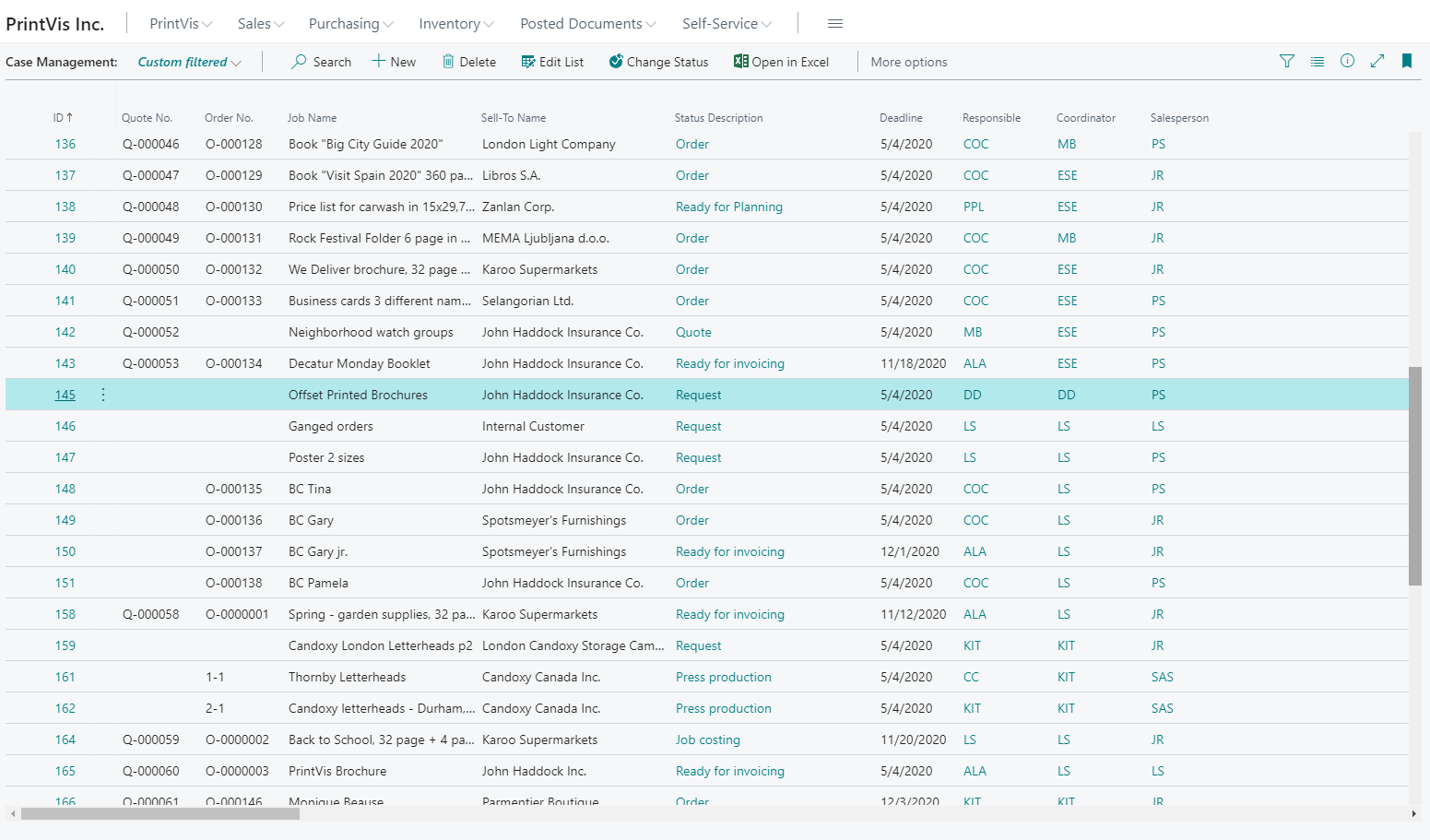Open the Inventory menu
The image size is (1430, 840).
pos(455,24)
